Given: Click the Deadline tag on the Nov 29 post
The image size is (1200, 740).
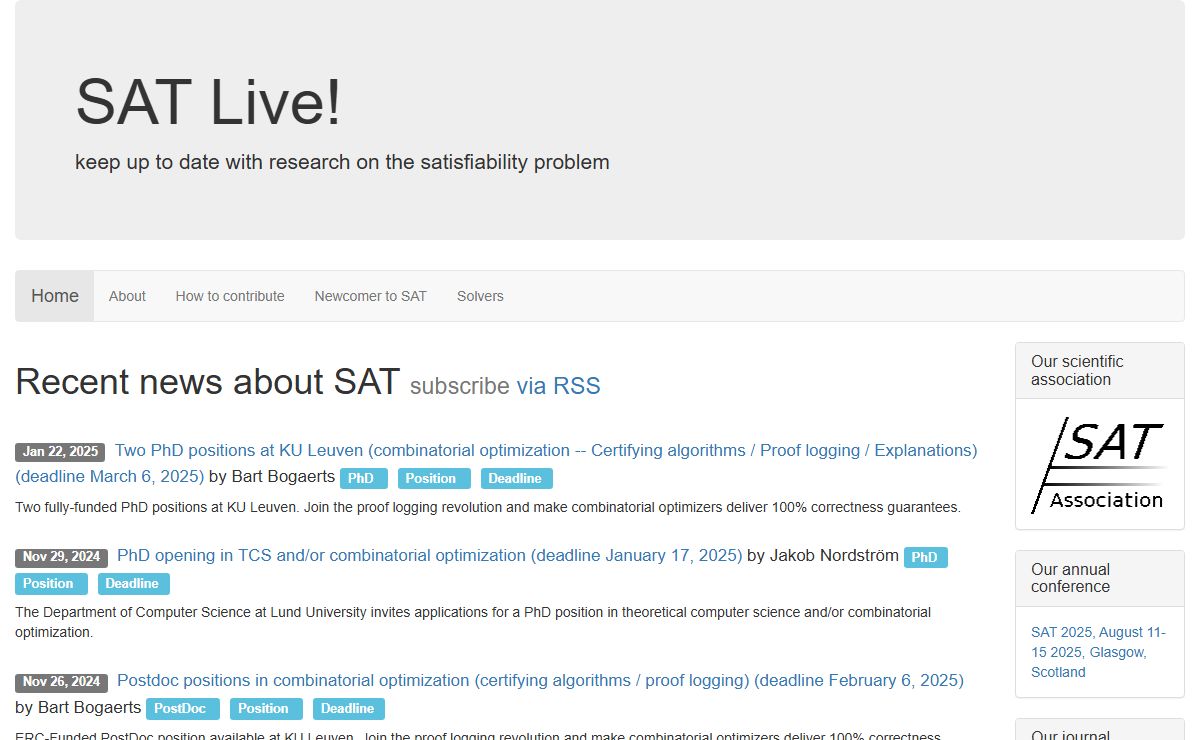Looking at the screenshot, I should coord(132,583).
